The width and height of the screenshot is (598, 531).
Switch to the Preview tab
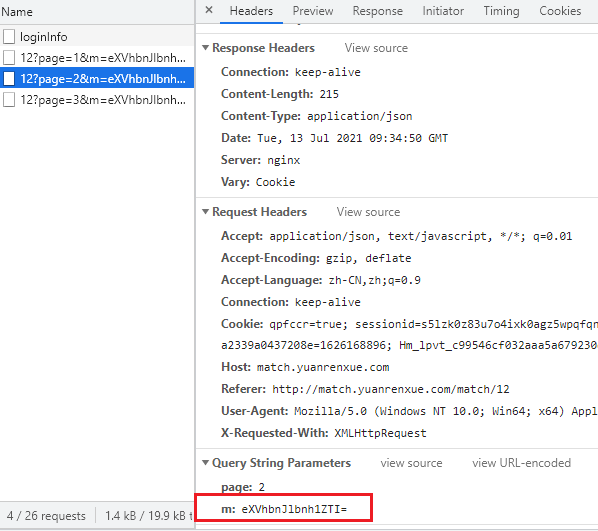click(x=313, y=11)
